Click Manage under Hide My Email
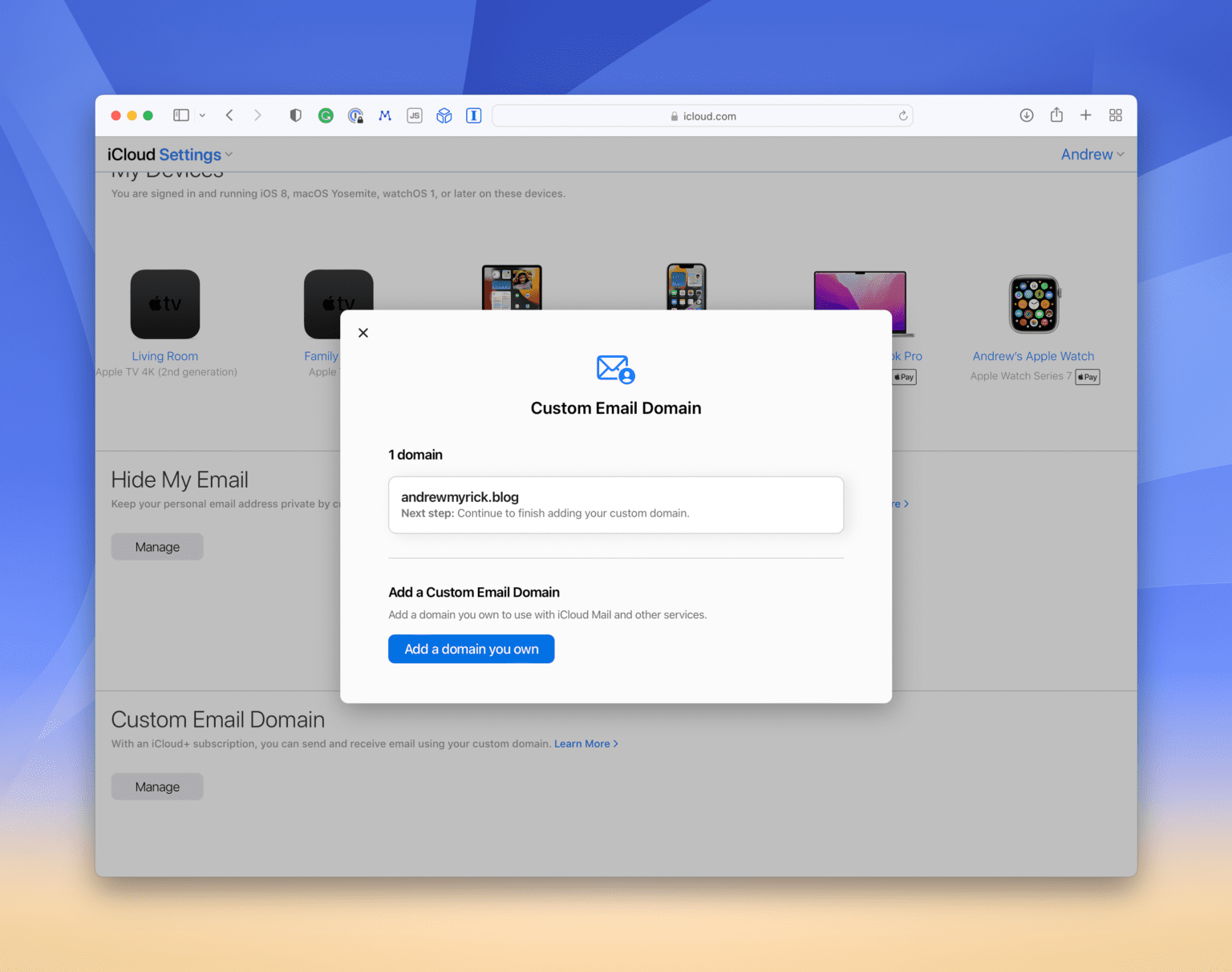 (156, 546)
